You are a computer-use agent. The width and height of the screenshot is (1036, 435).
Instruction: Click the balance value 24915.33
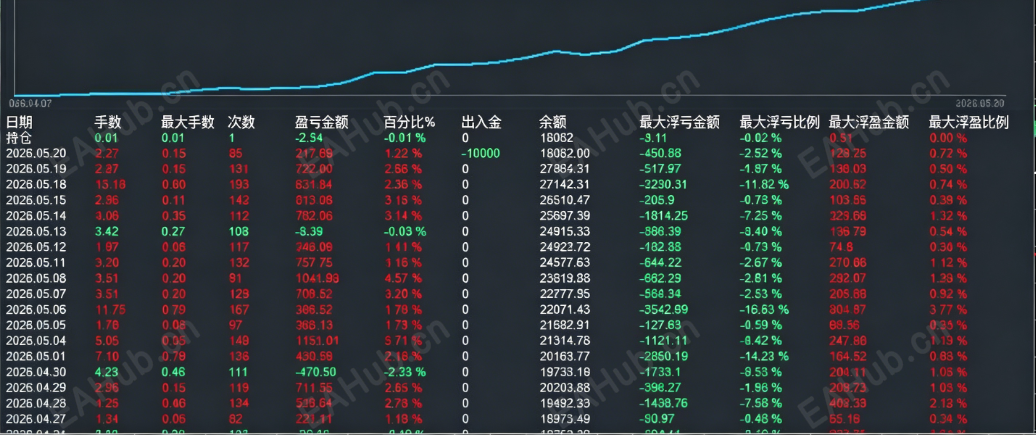coord(564,231)
